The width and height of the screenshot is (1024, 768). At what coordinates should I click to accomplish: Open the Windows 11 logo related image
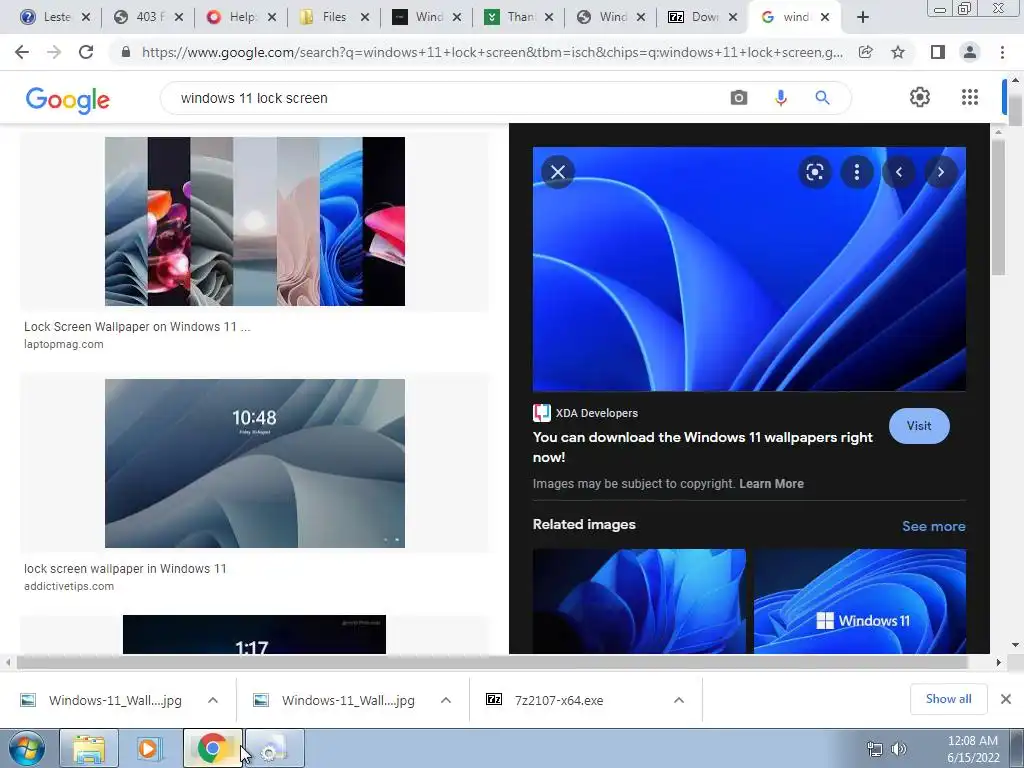[860, 601]
